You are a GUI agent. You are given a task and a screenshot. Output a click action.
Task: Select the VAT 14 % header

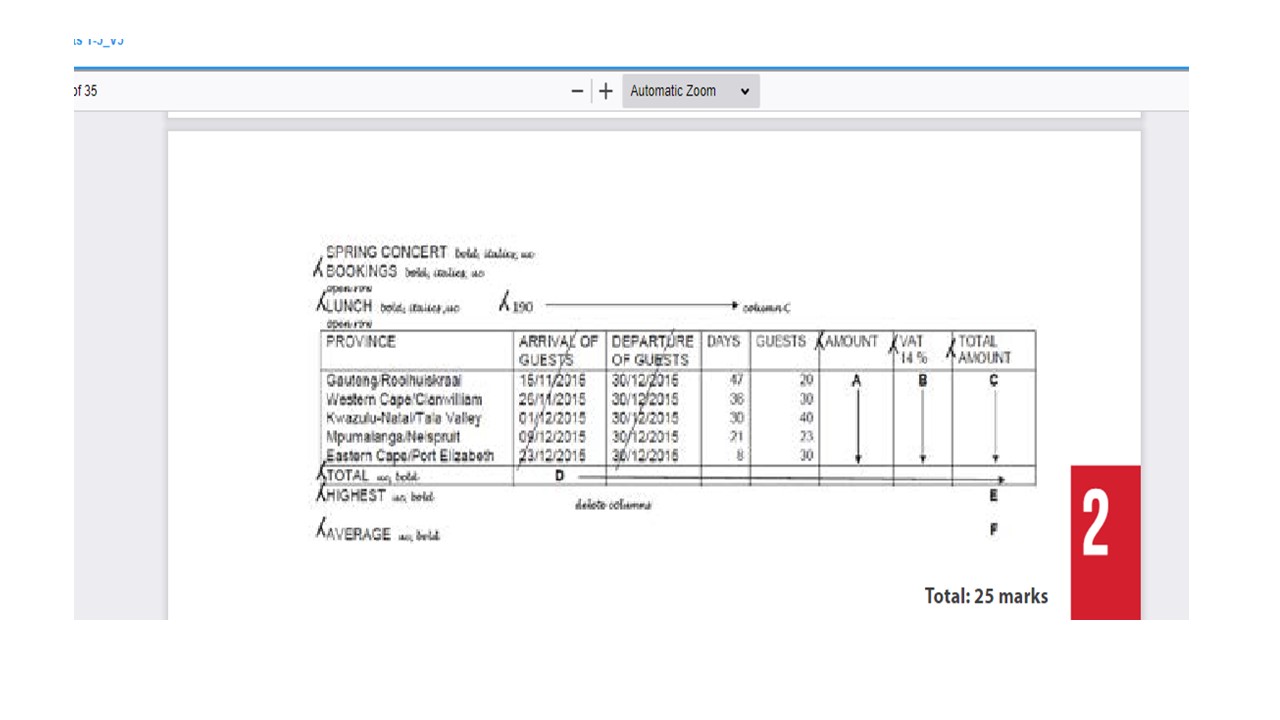click(x=912, y=350)
